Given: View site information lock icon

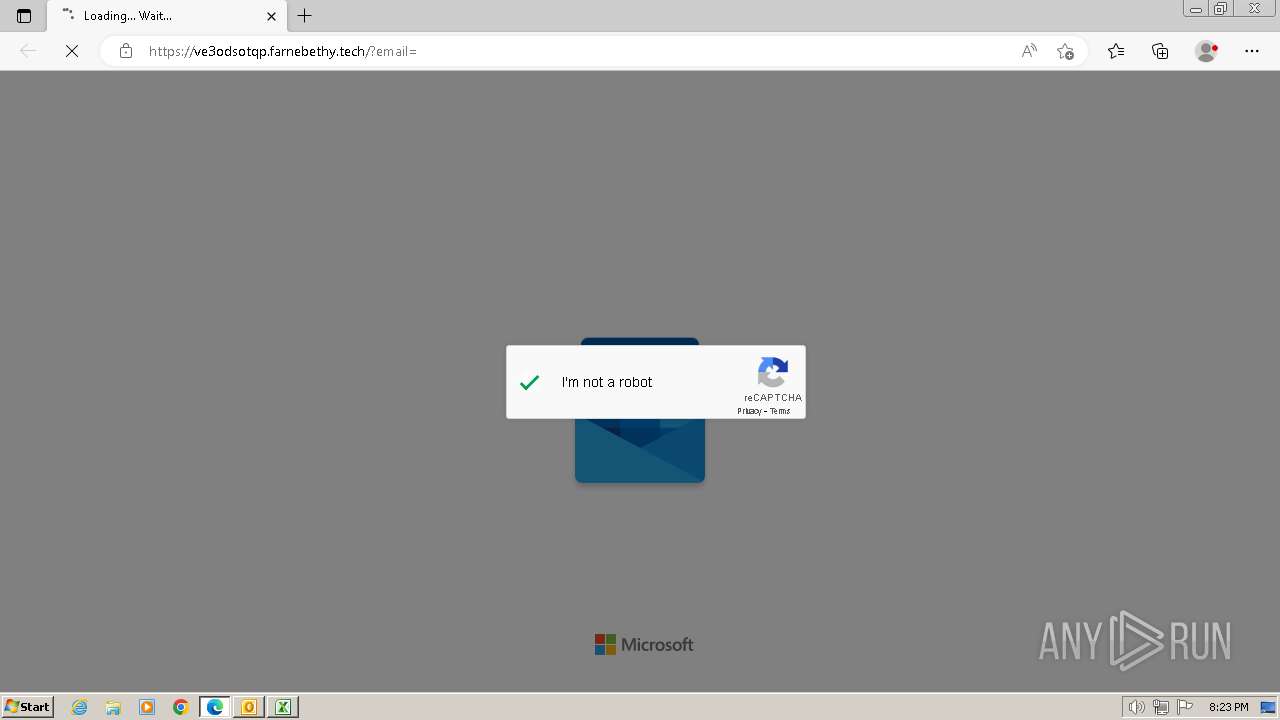Looking at the screenshot, I should (x=126, y=51).
